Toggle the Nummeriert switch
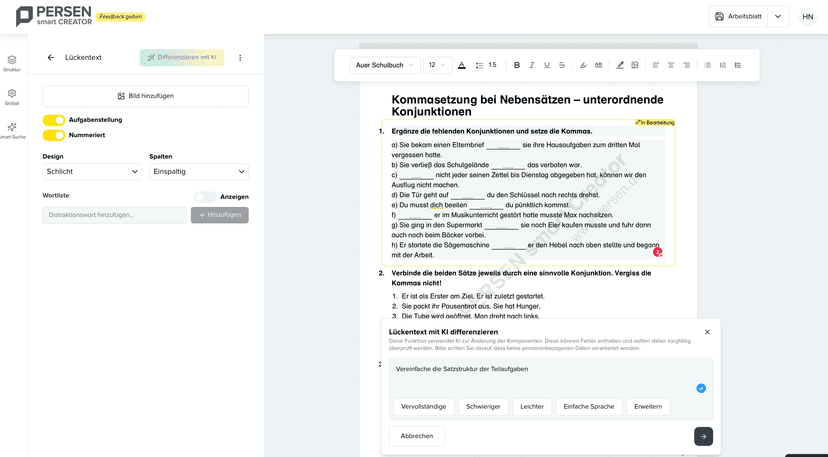 (54, 135)
